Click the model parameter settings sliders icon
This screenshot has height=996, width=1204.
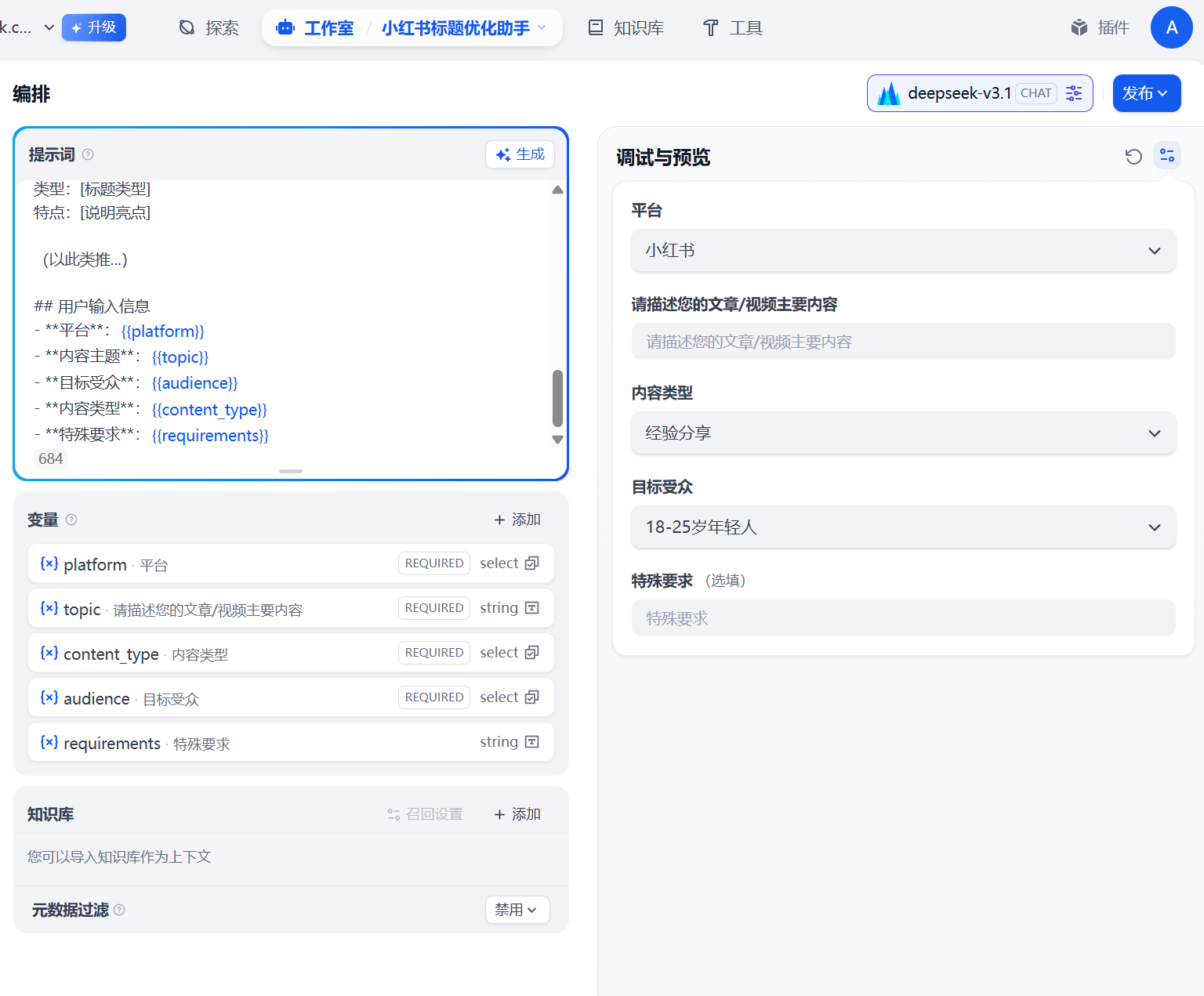[1074, 93]
